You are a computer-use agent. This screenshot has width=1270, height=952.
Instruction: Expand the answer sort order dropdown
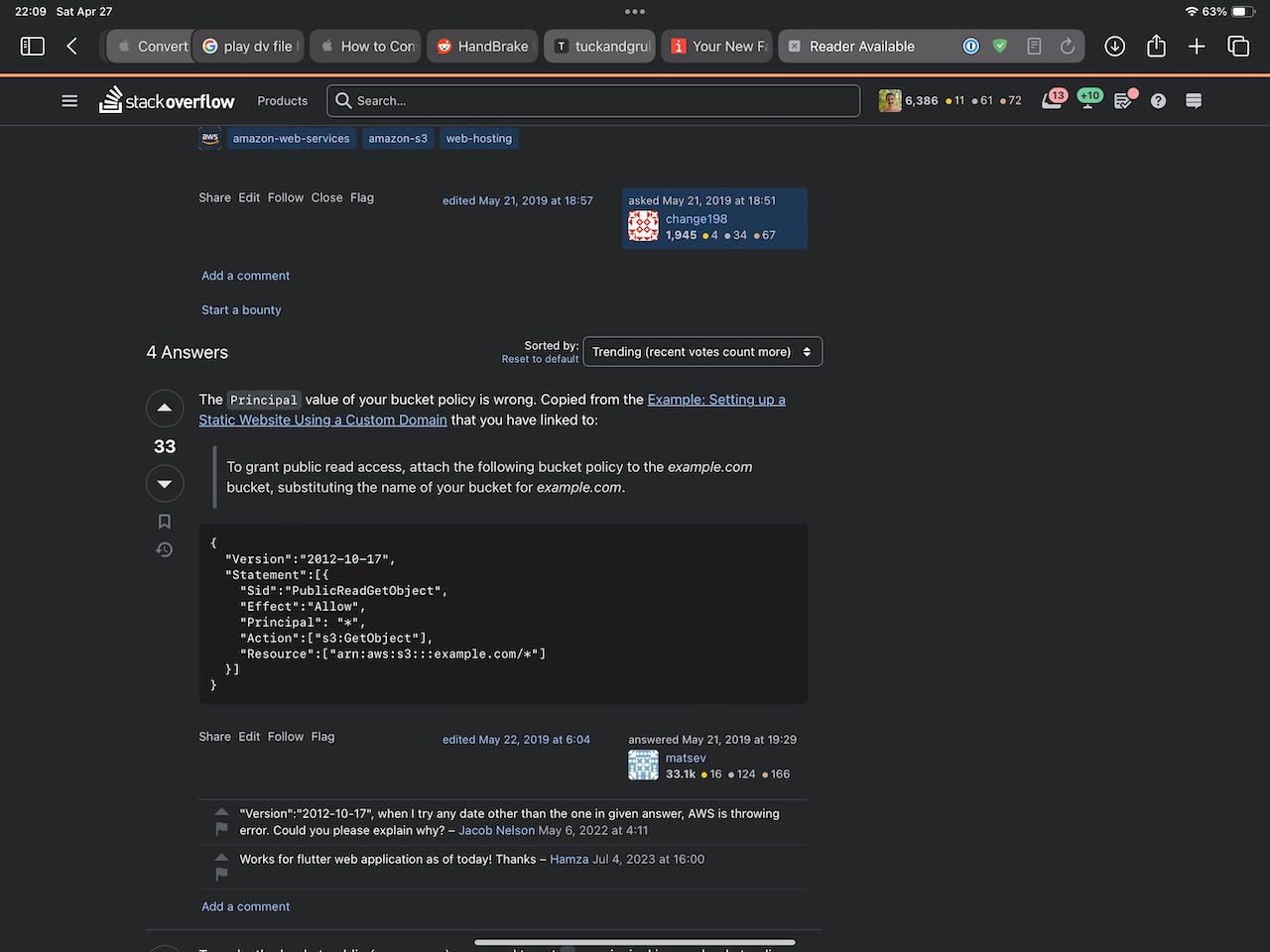pyautogui.click(x=702, y=352)
